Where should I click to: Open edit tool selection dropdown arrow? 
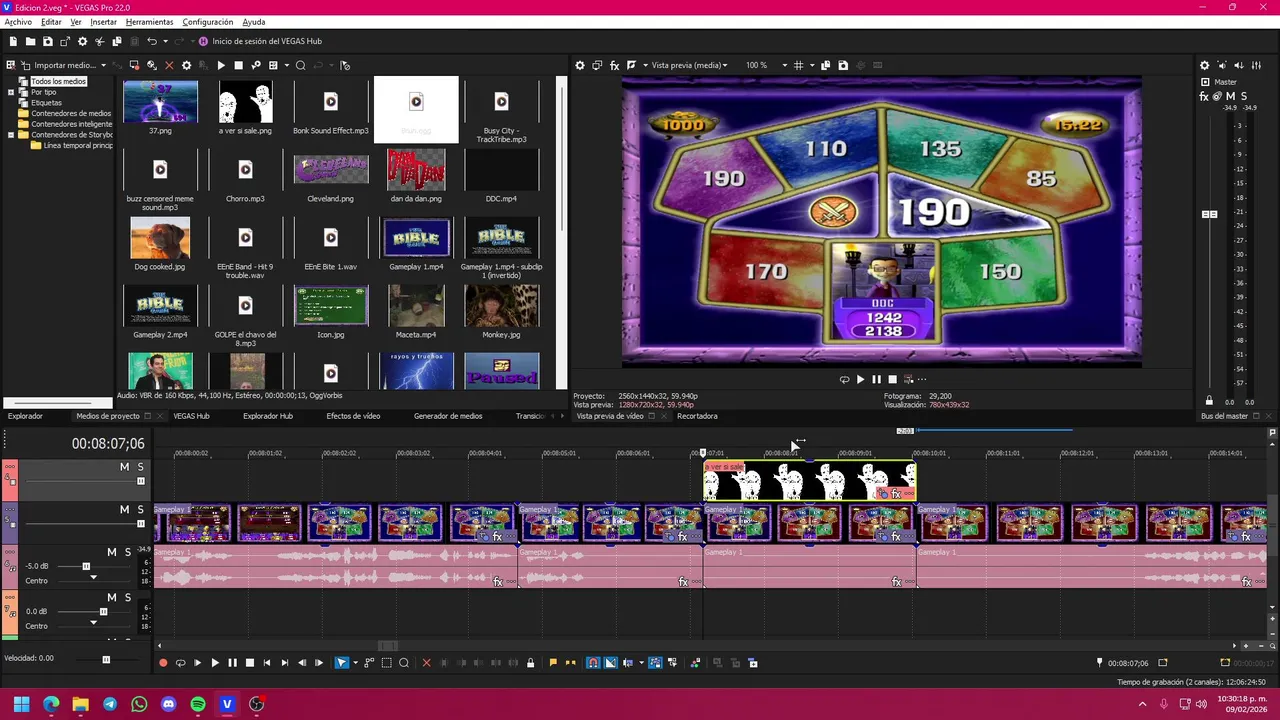[356, 663]
